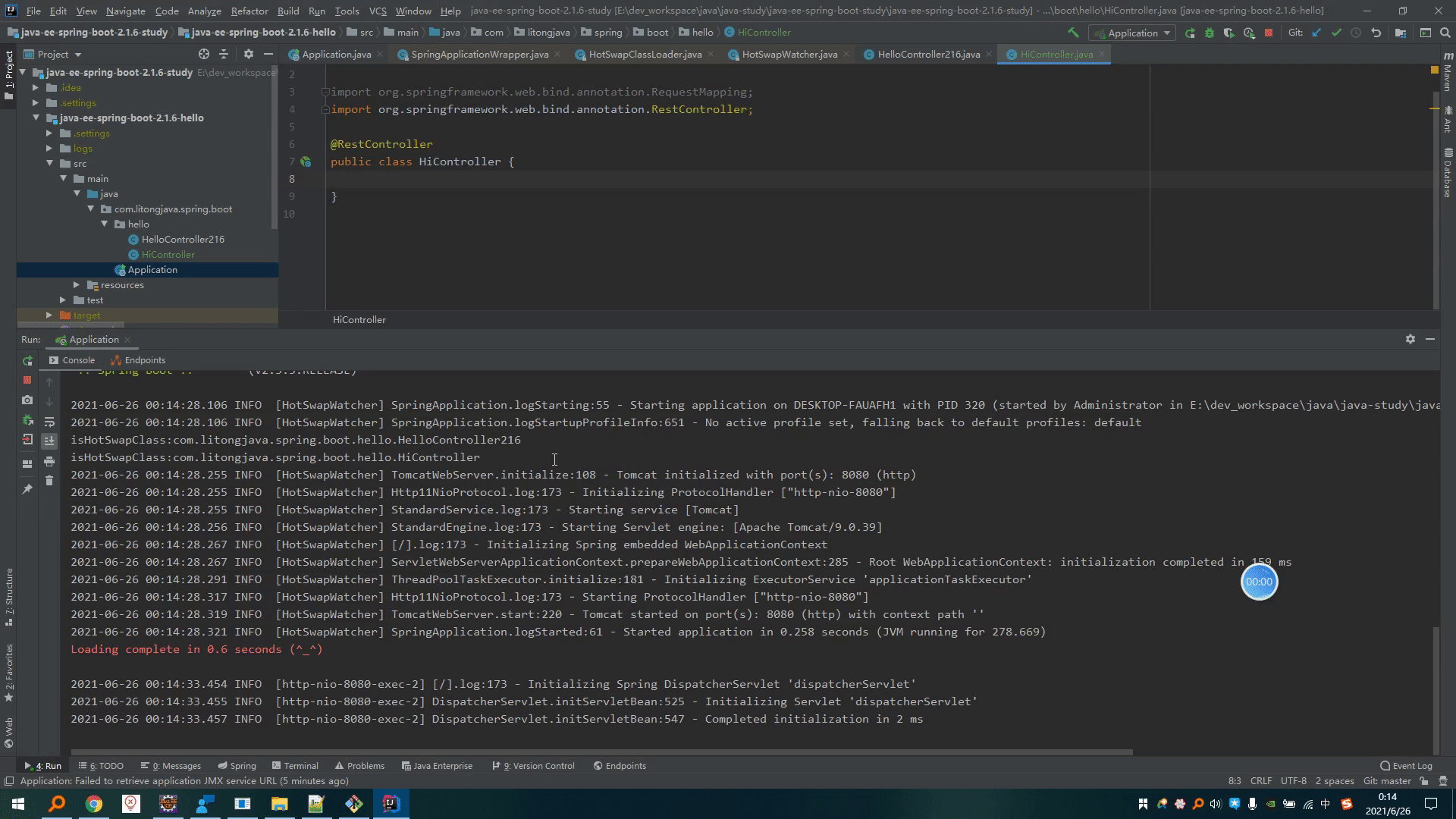Toggle the Messages panel visibility
Image resolution: width=1456 pixels, height=819 pixels.
(172, 765)
